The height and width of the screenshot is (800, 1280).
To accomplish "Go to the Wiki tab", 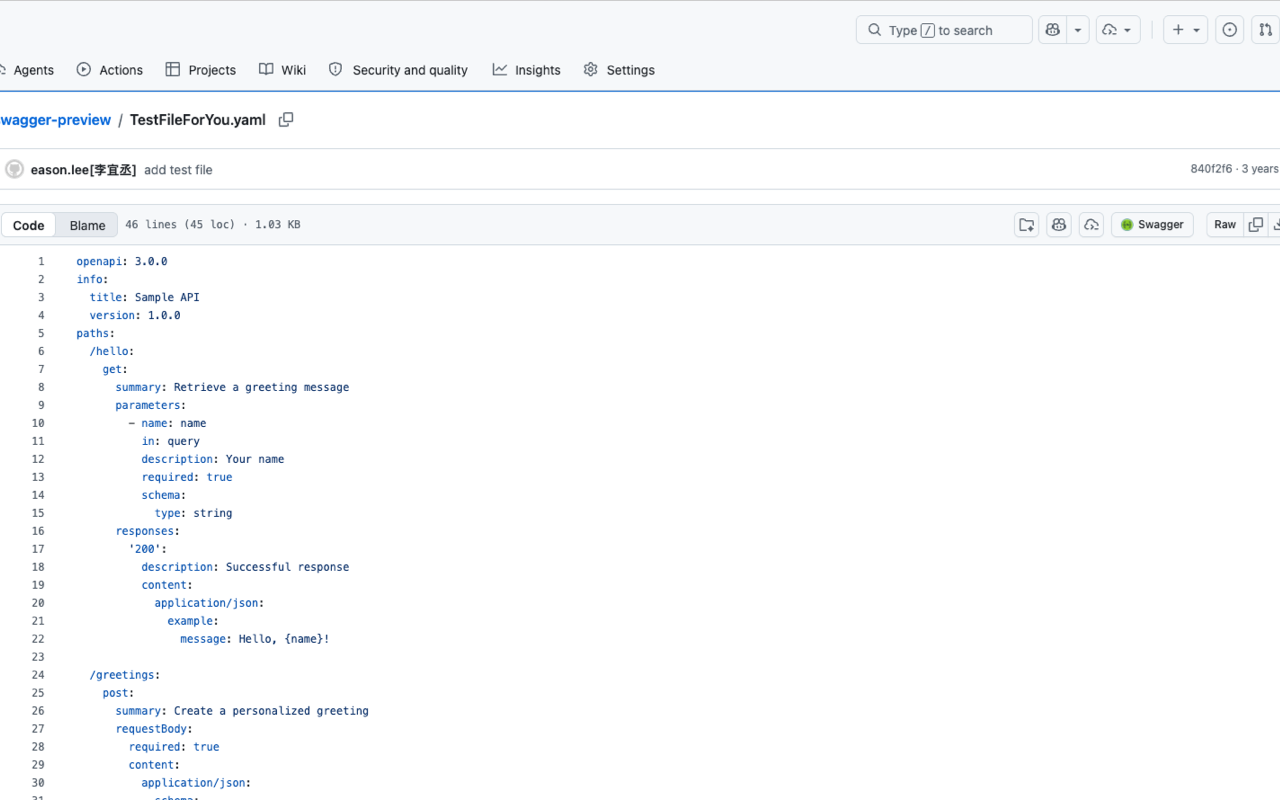I will 282,70.
